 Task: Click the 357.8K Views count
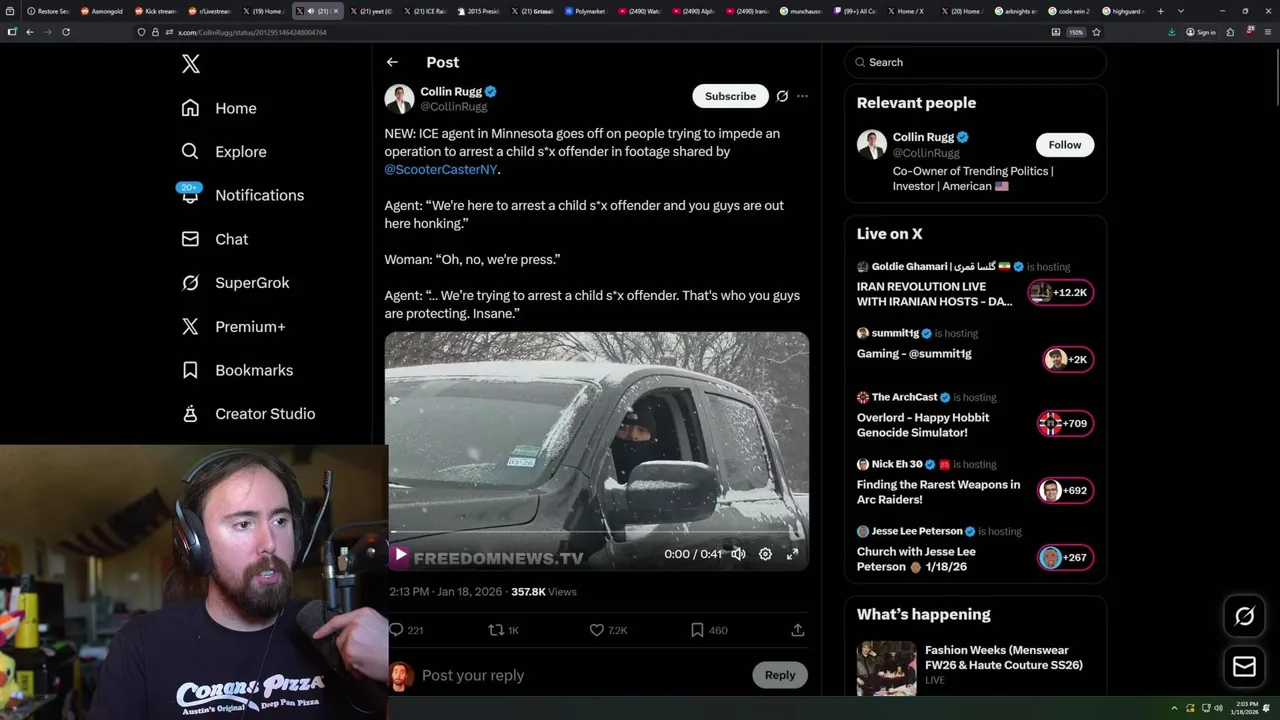pos(544,592)
